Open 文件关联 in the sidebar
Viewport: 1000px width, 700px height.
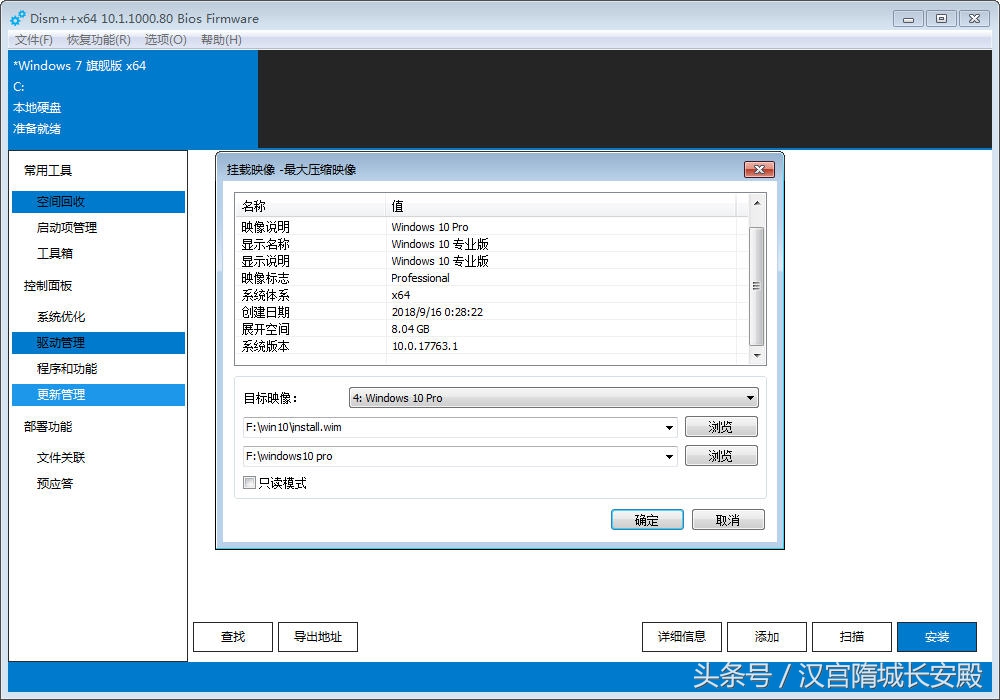98,458
